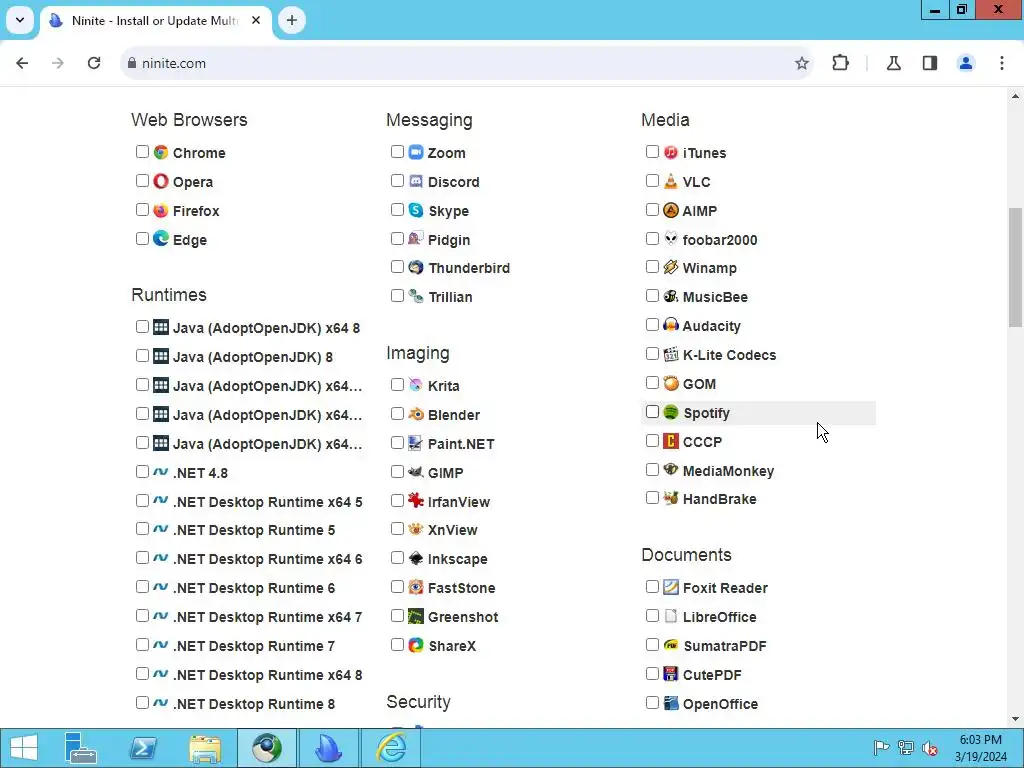The image size is (1024, 768).
Task: Click the Opera logo icon
Action: 161,181
